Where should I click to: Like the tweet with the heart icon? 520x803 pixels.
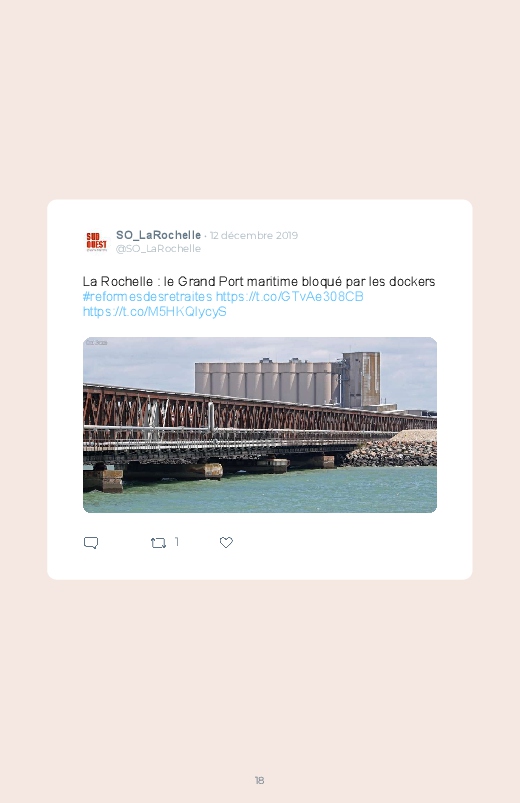(226, 542)
